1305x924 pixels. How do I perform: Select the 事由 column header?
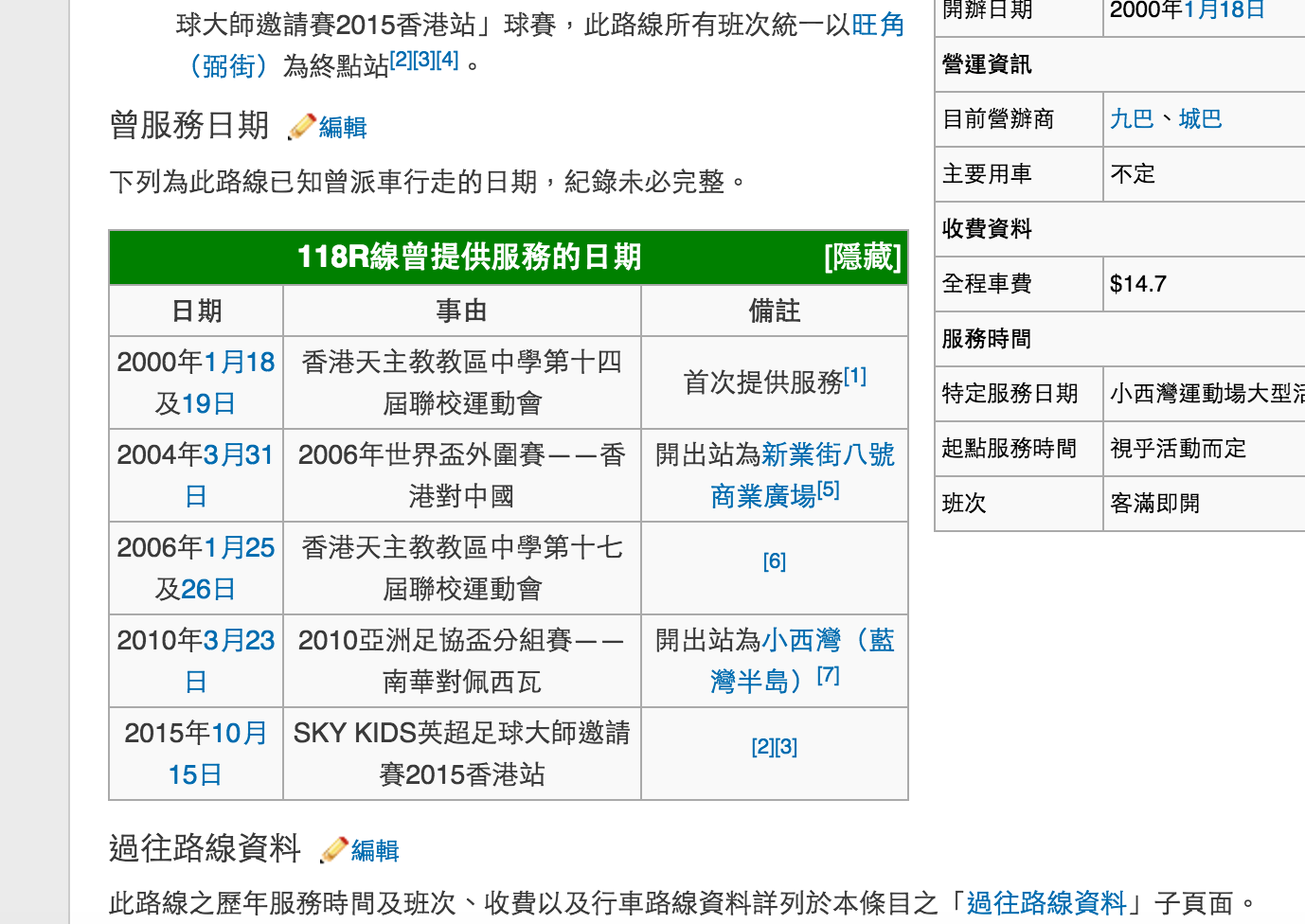coord(462,311)
